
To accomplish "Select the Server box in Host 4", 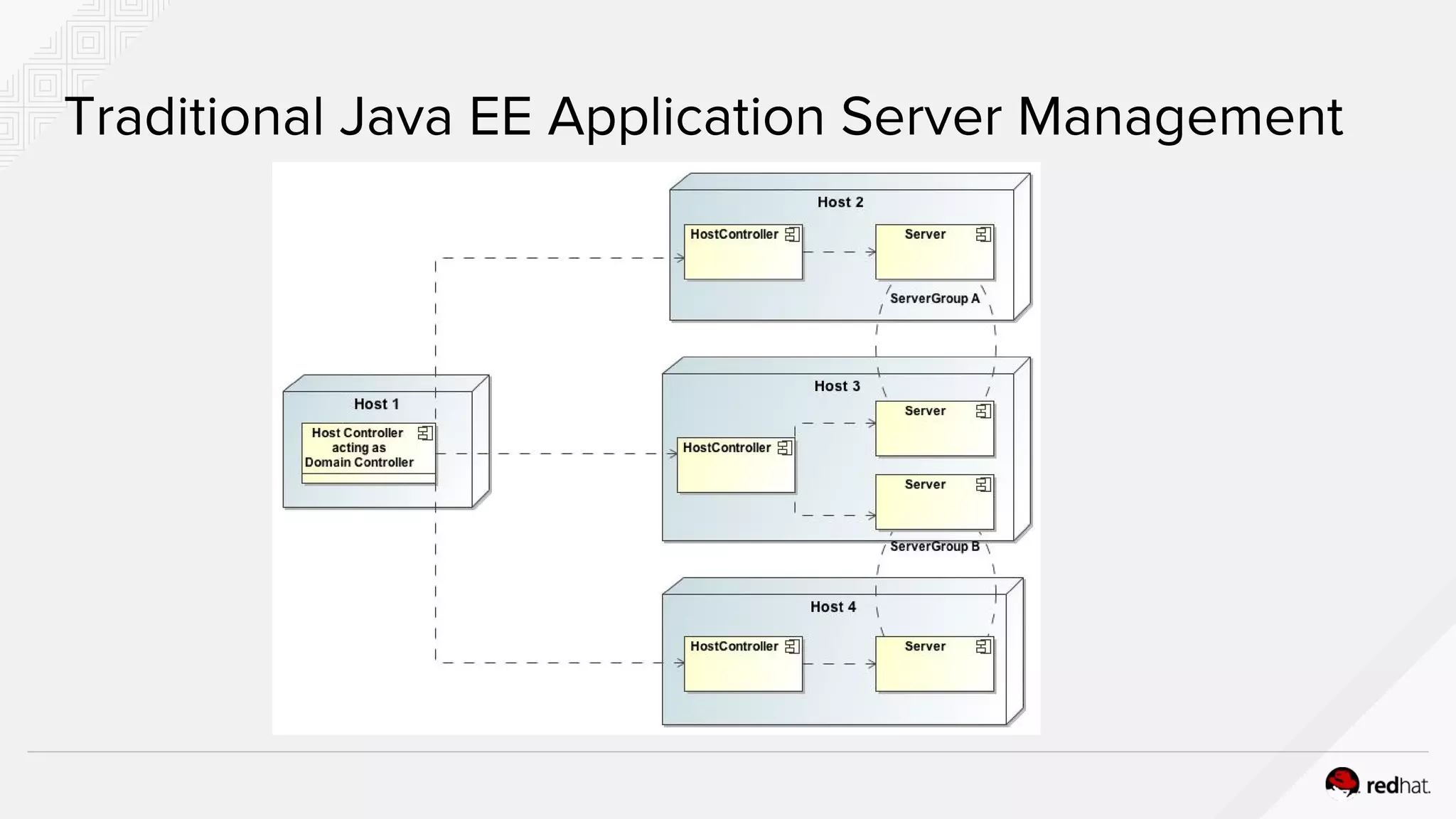I will 935,664.
